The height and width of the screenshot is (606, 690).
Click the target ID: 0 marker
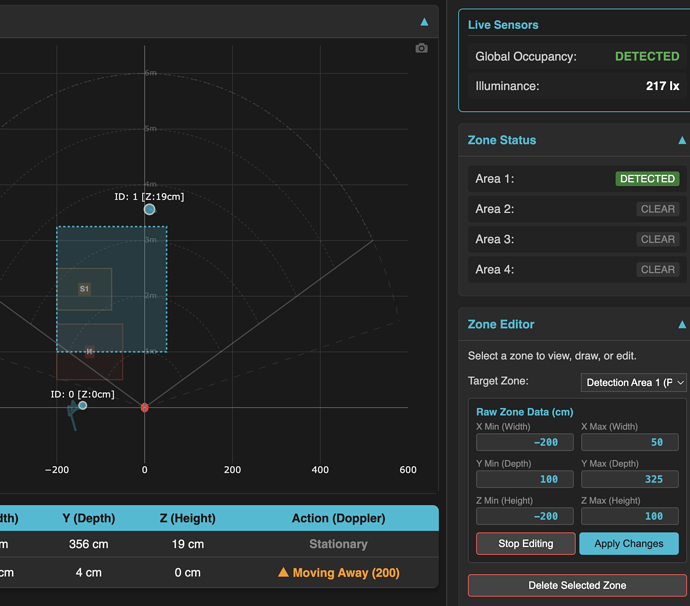click(82, 405)
